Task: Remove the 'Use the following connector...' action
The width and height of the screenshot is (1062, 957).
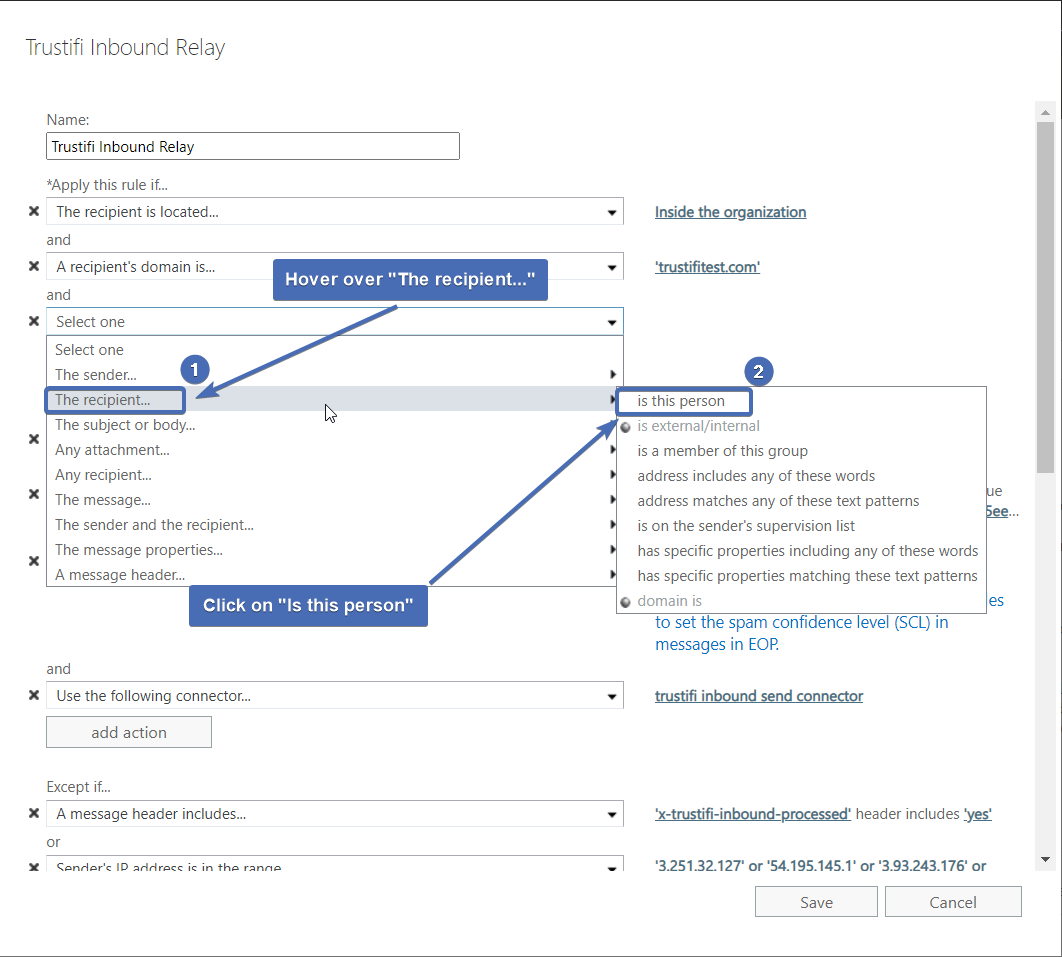Action: pos(34,695)
